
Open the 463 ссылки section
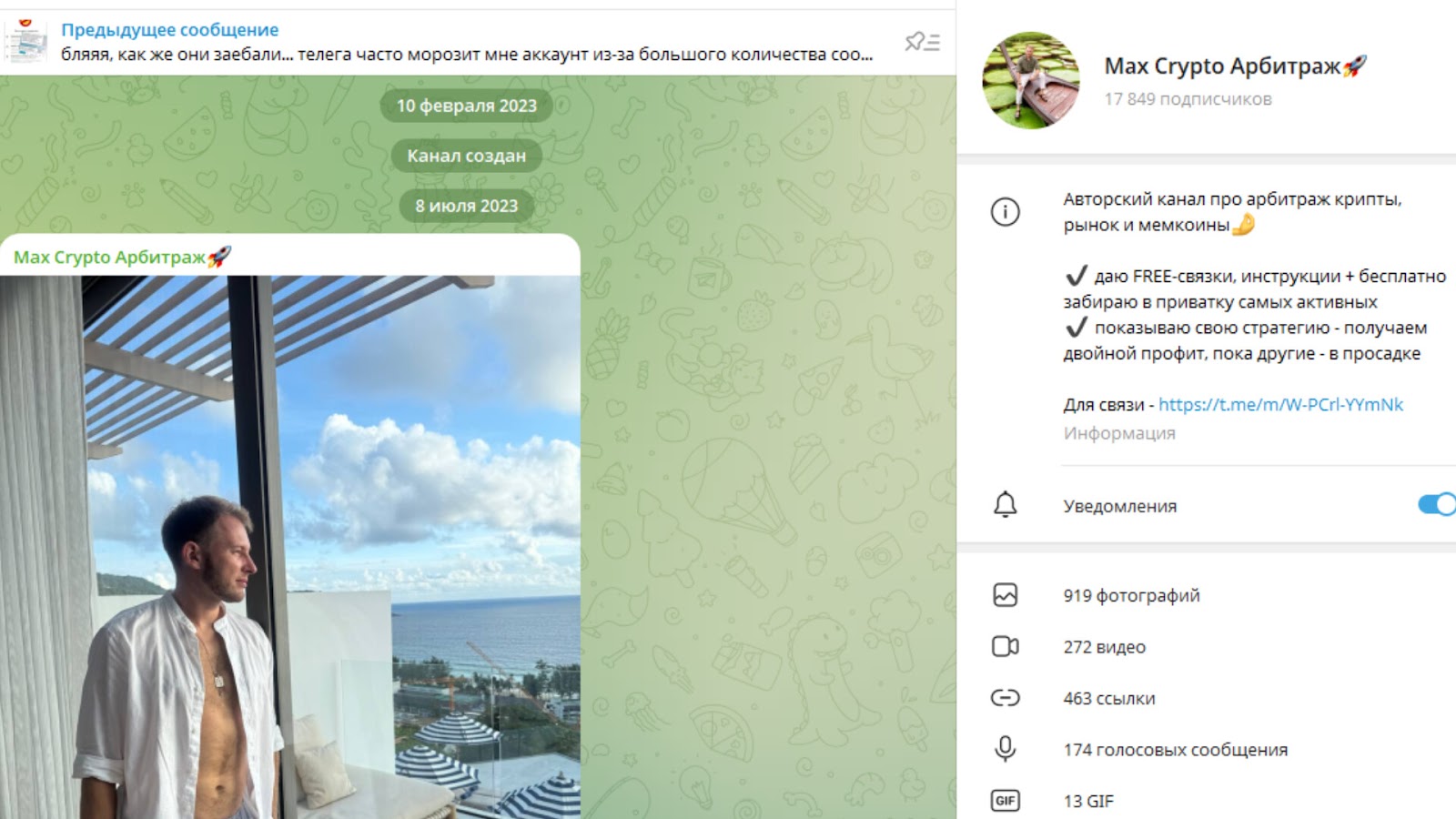pyautogui.click(x=1108, y=699)
